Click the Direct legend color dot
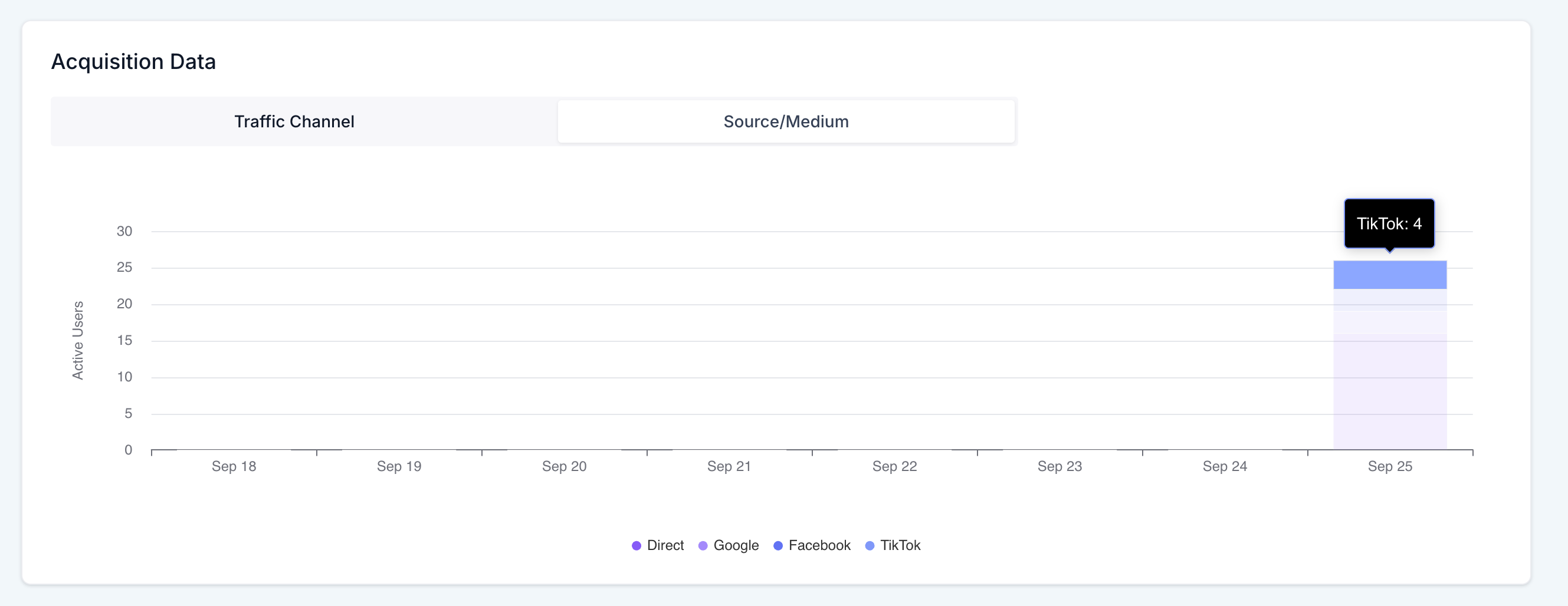 point(636,546)
